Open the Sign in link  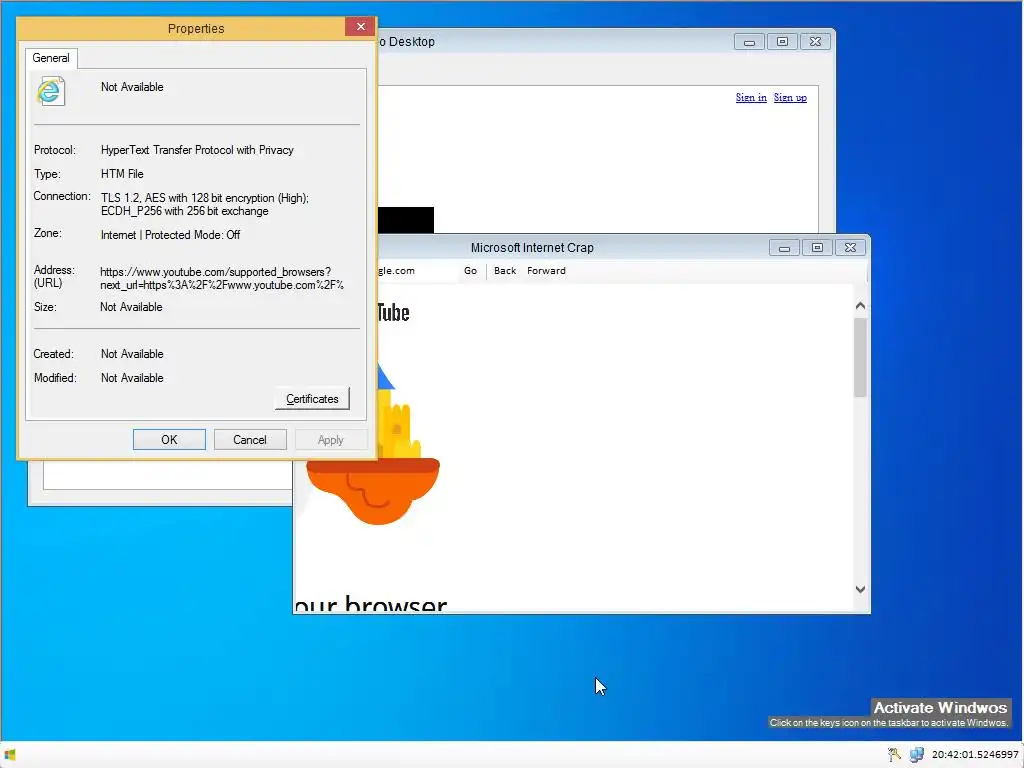click(751, 97)
